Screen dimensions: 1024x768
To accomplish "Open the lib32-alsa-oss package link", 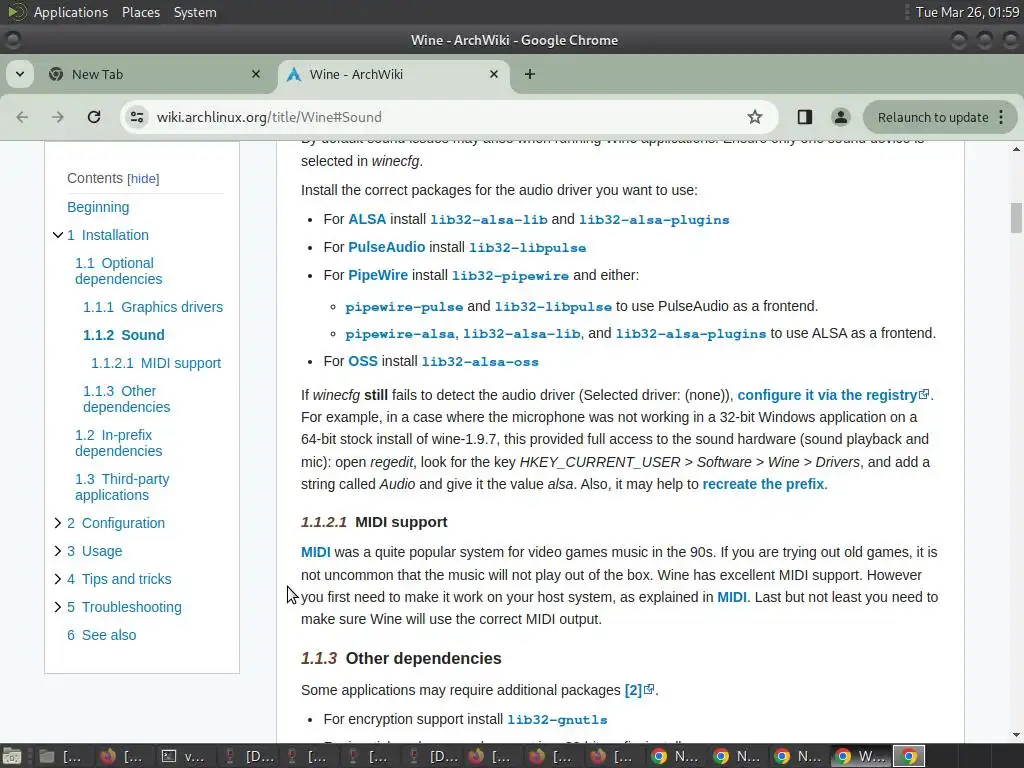I will pos(480,362).
